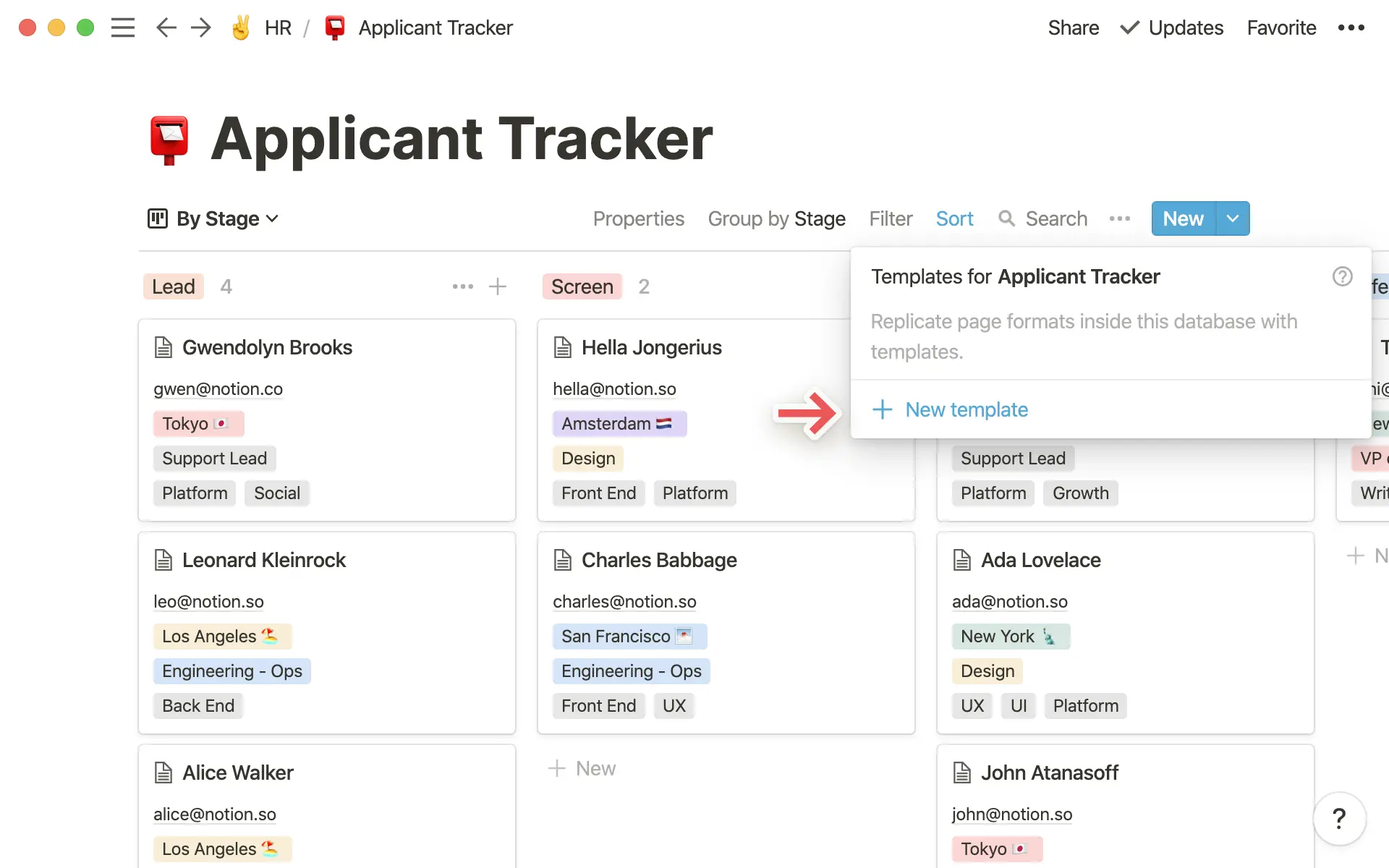Open the HR breadcrumb menu item
Screen dimensions: 1389x868
(277, 27)
